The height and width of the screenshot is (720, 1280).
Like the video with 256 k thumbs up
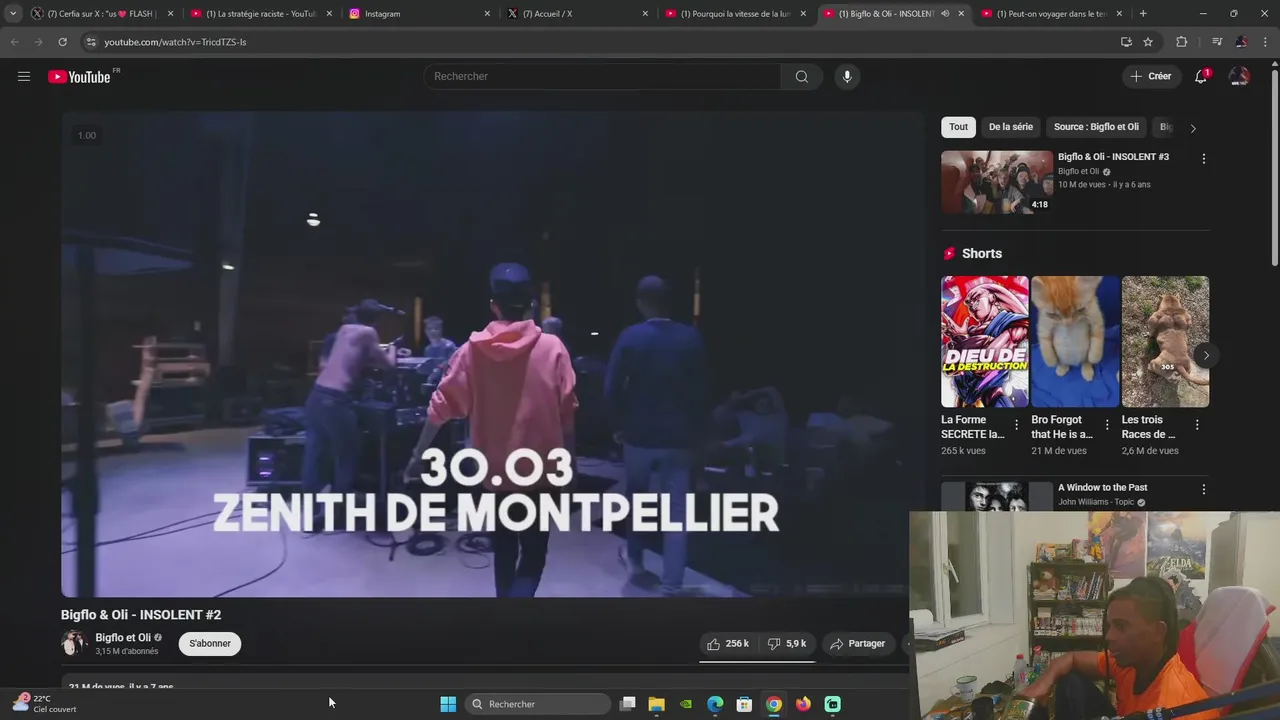click(728, 644)
